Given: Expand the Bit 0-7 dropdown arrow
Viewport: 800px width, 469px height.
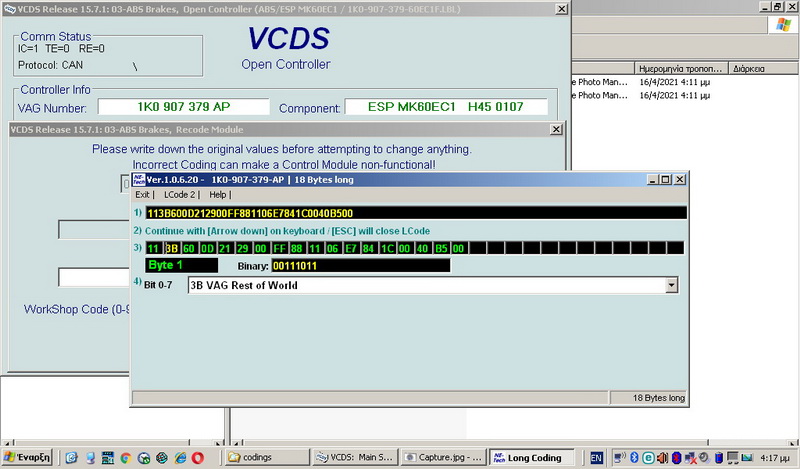Looking at the screenshot, I should click(x=671, y=285).
